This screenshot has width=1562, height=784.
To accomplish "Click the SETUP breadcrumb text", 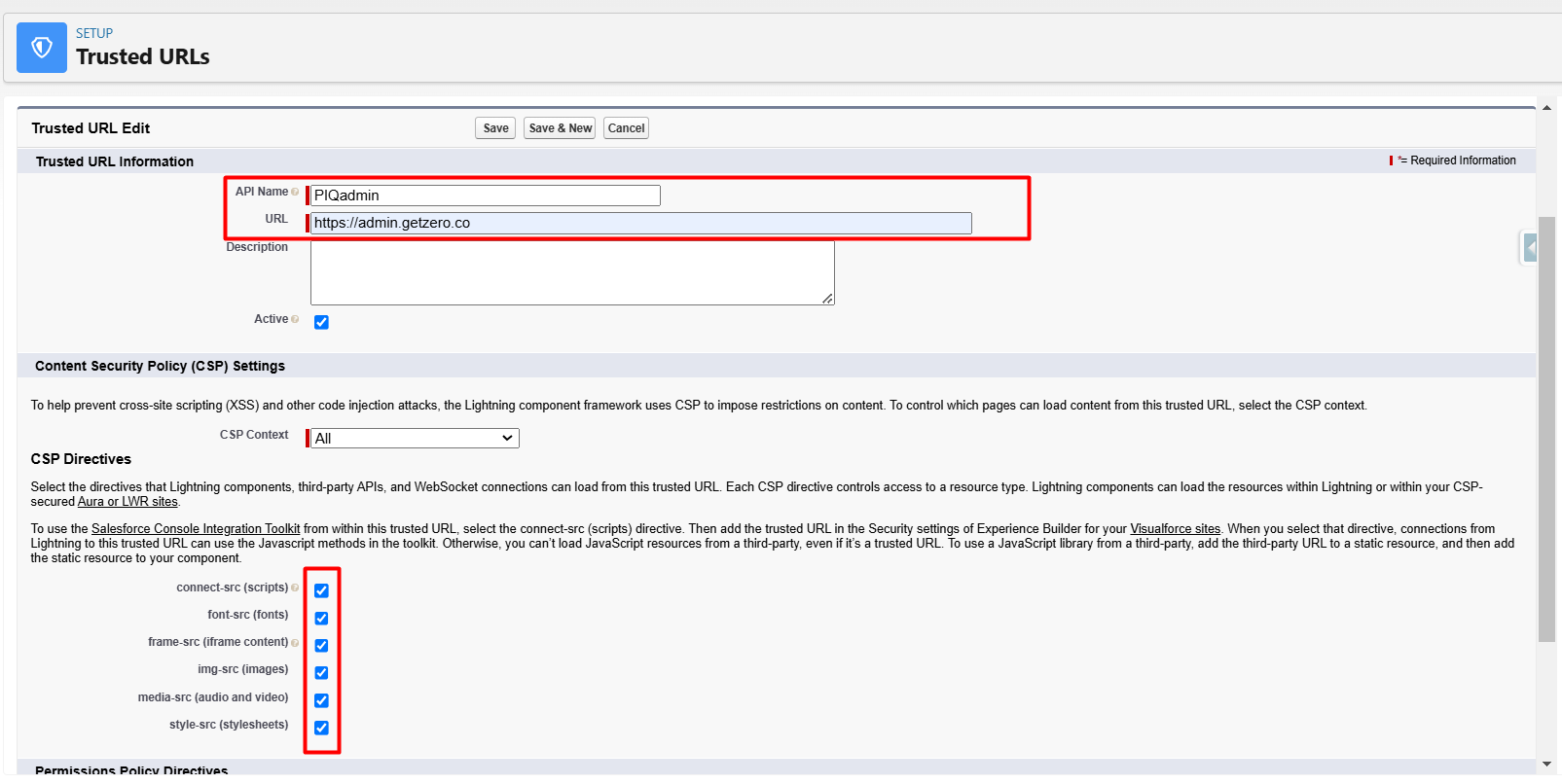I will tap(94, 33).
